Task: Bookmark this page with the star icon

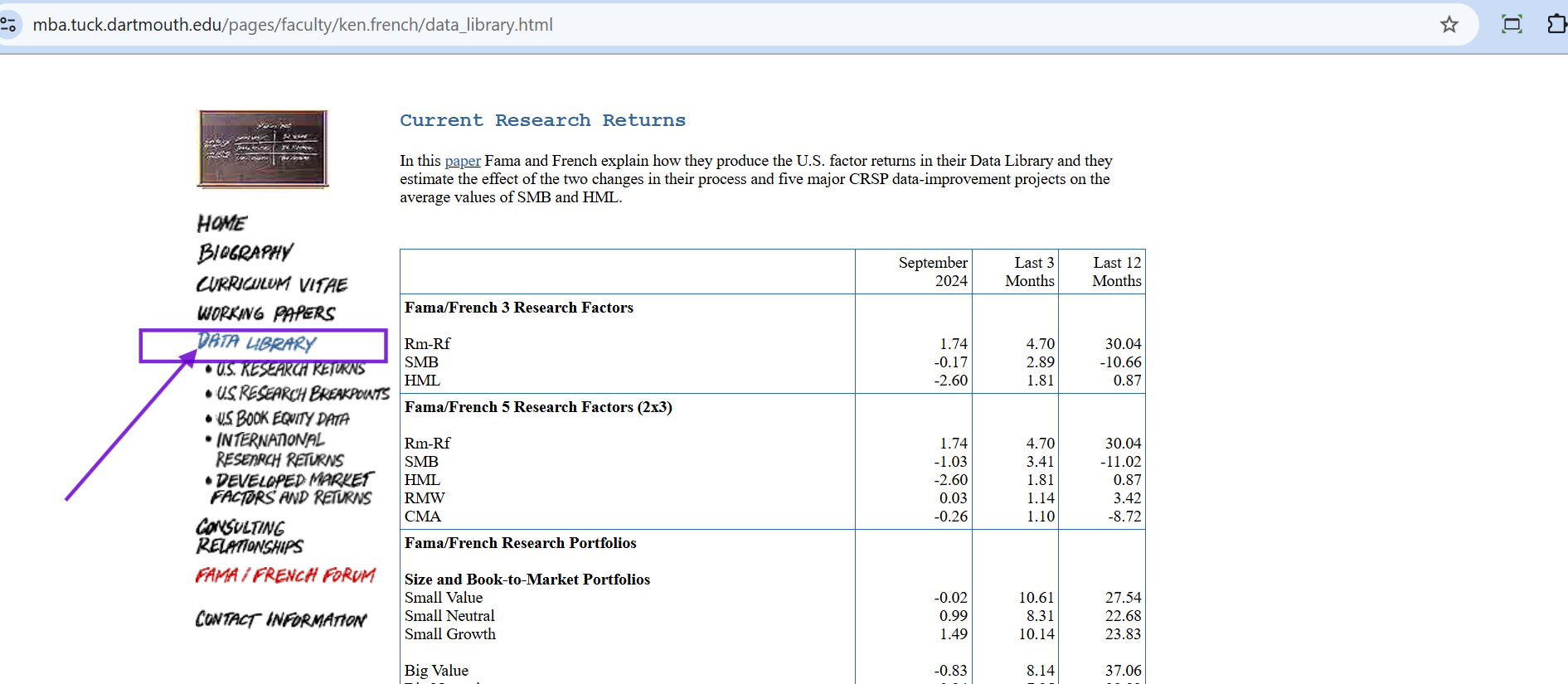Action: [x=1449, y=25]
